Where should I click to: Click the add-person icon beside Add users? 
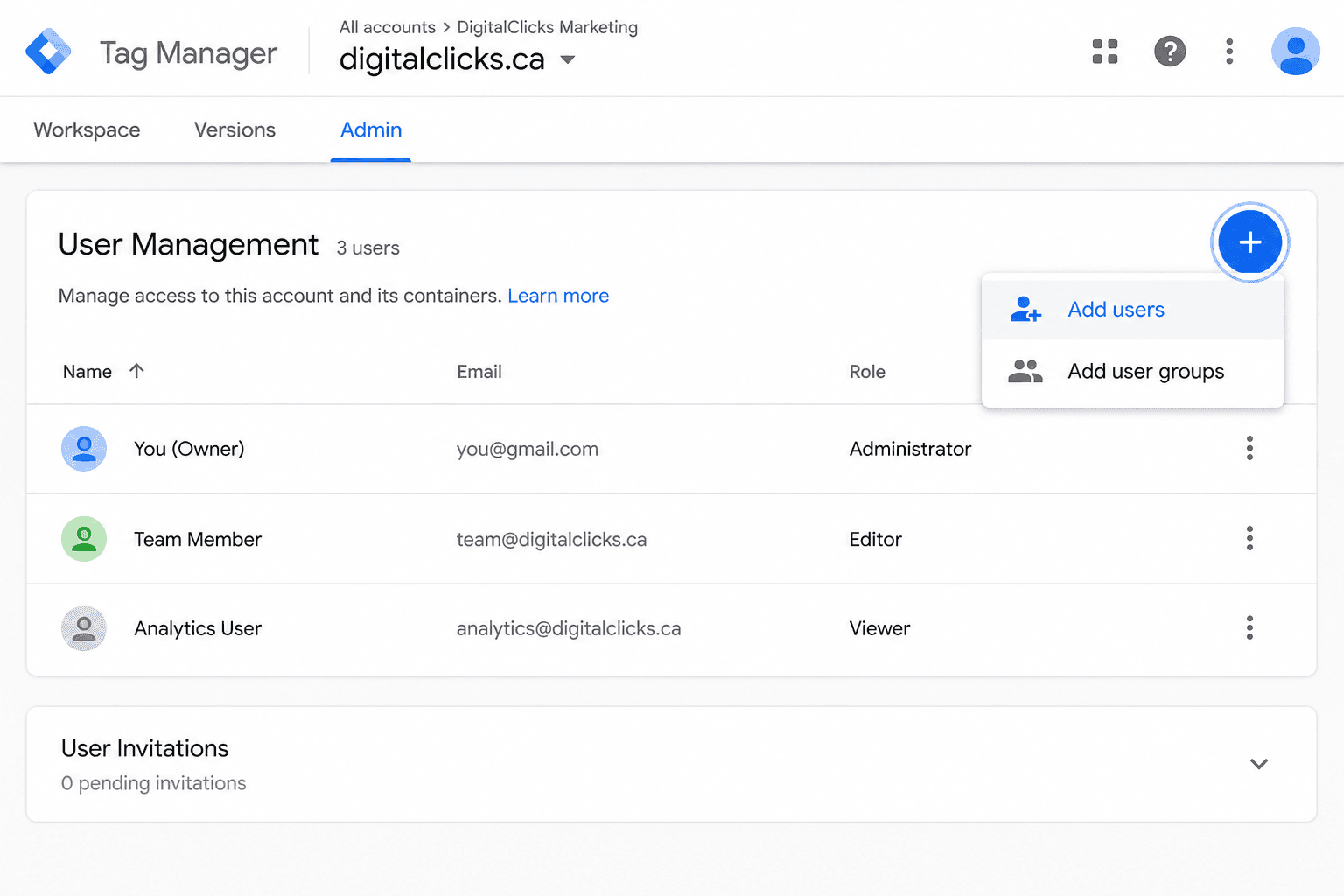coord(1025,310)
